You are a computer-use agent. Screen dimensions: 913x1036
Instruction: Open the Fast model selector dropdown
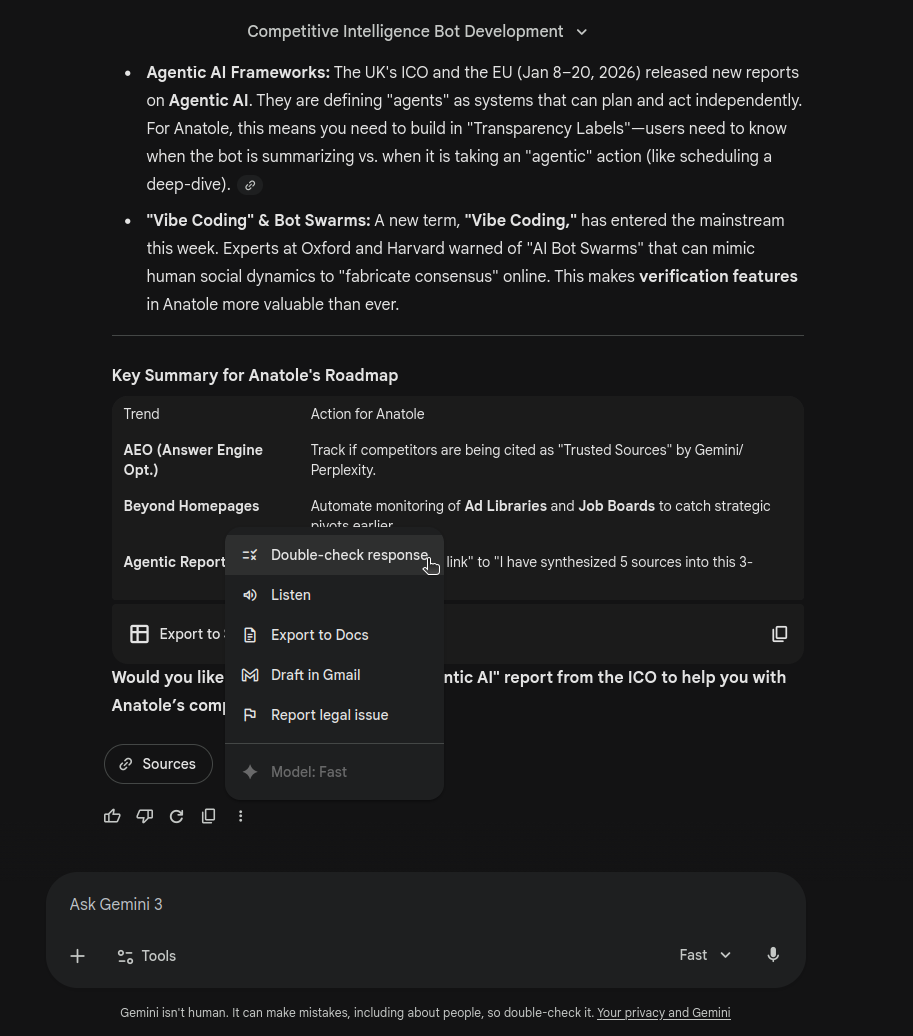(705, 955)
